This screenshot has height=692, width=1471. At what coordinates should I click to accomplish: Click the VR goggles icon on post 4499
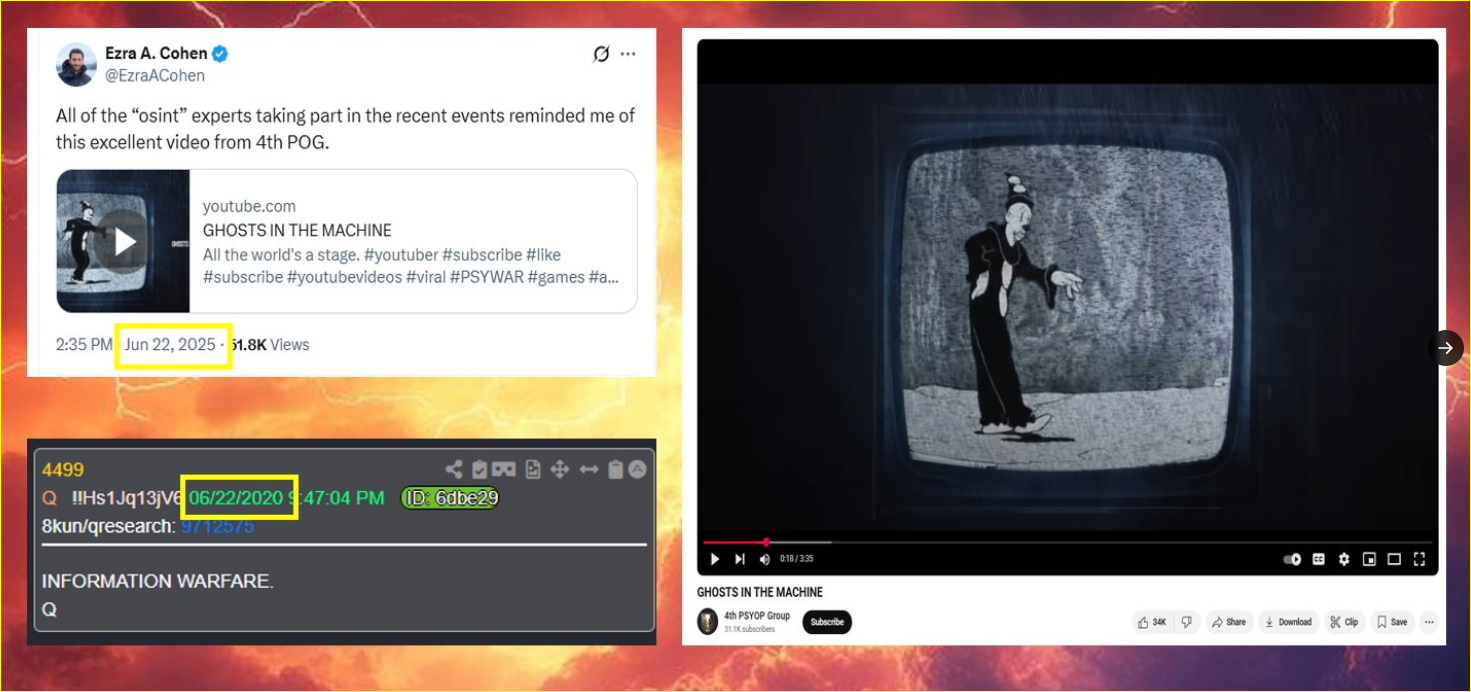(x=505, y=469)
